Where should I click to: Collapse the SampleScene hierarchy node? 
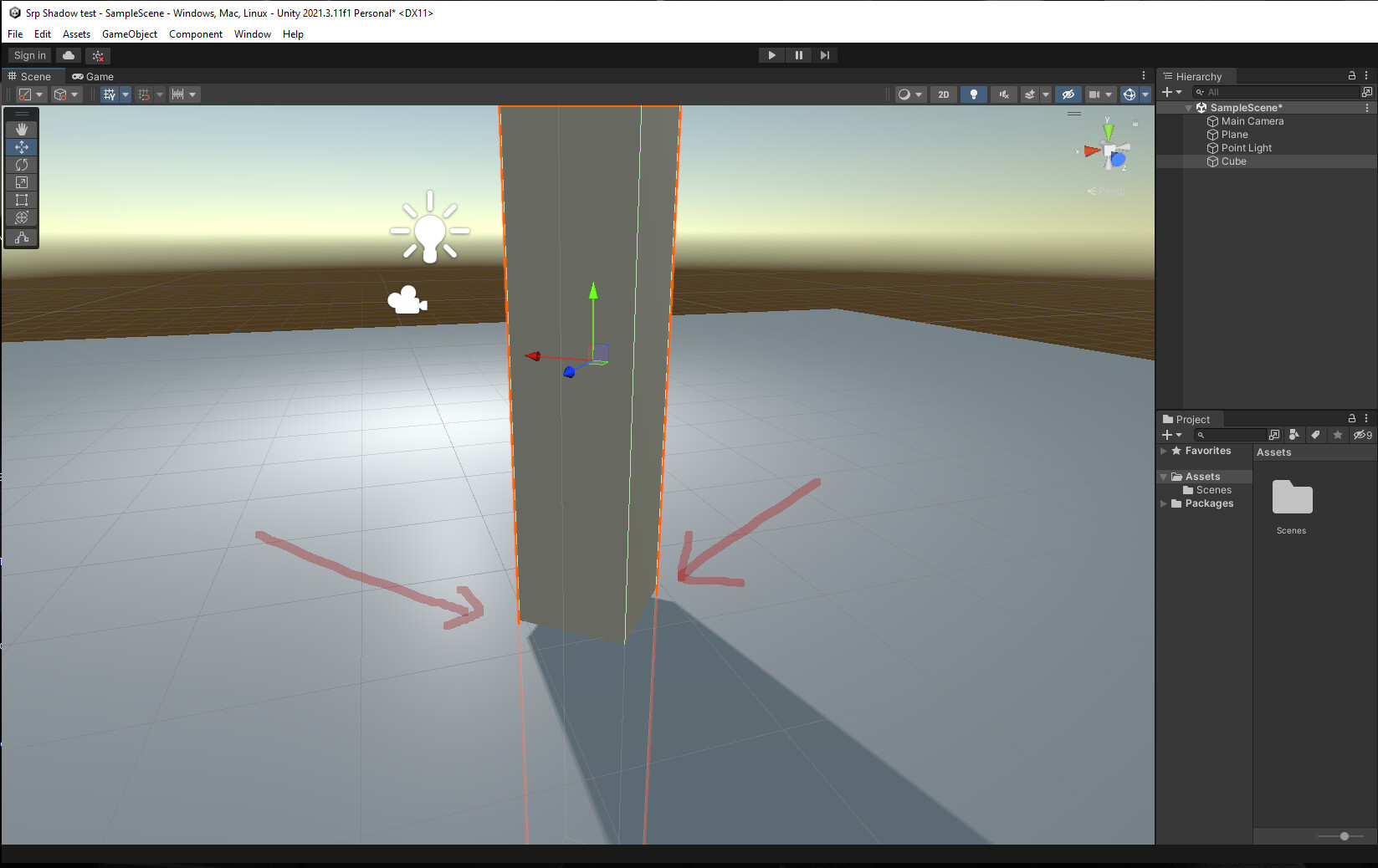1188,108
